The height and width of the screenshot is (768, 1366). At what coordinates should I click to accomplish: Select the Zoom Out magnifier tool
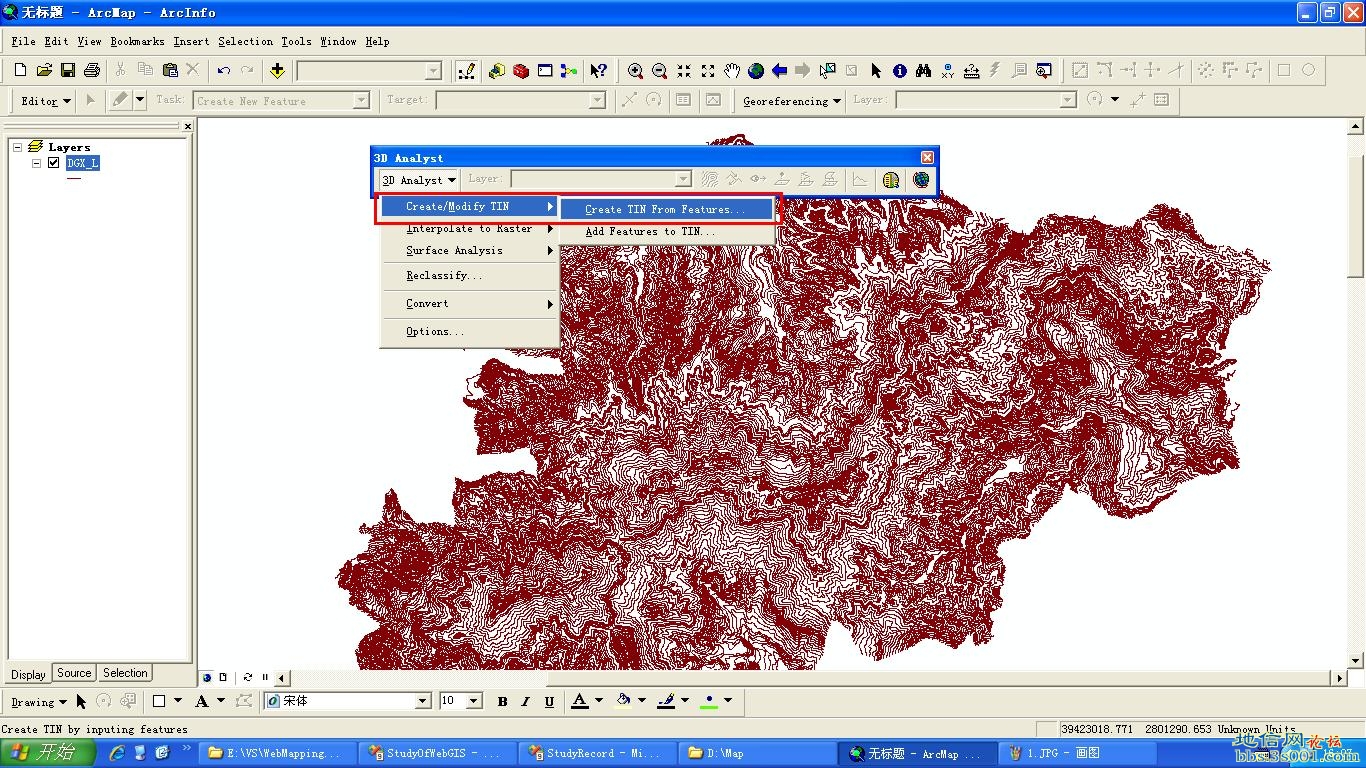(x=659, y=70)
